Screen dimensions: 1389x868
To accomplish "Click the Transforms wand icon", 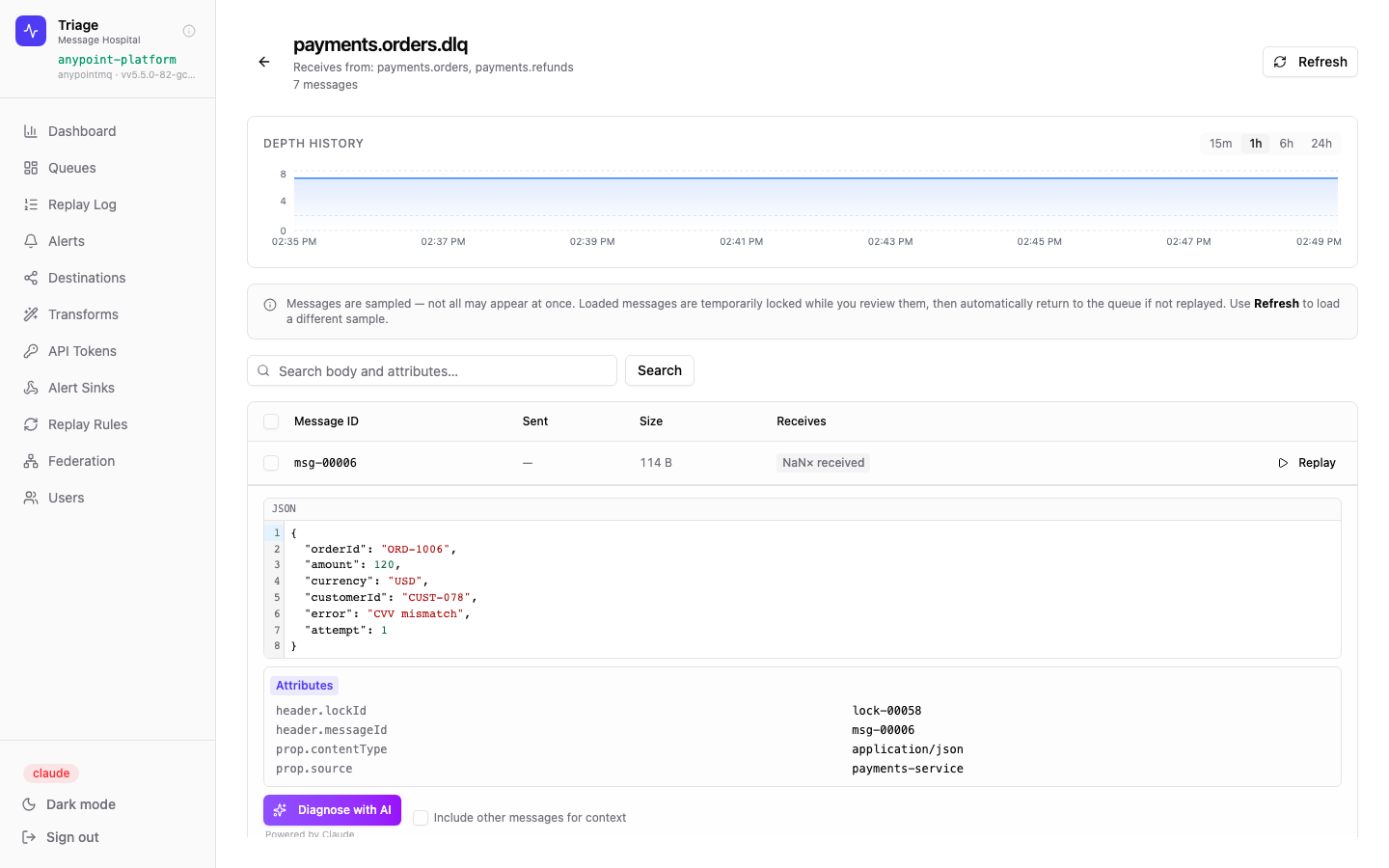I will [x=31, y=314].
